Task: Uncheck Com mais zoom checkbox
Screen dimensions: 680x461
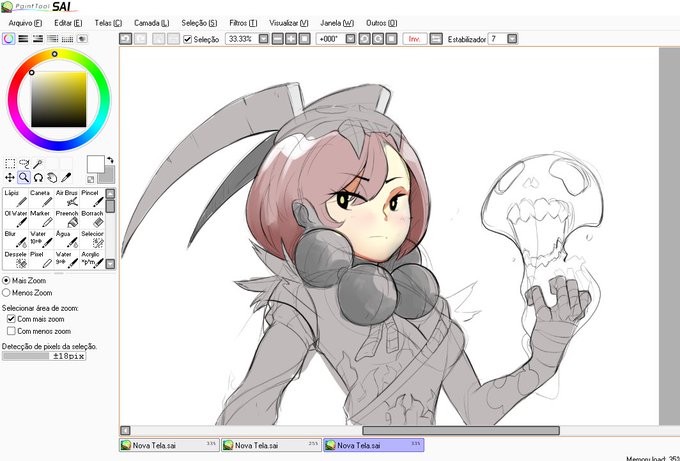Action: [11, 319]
